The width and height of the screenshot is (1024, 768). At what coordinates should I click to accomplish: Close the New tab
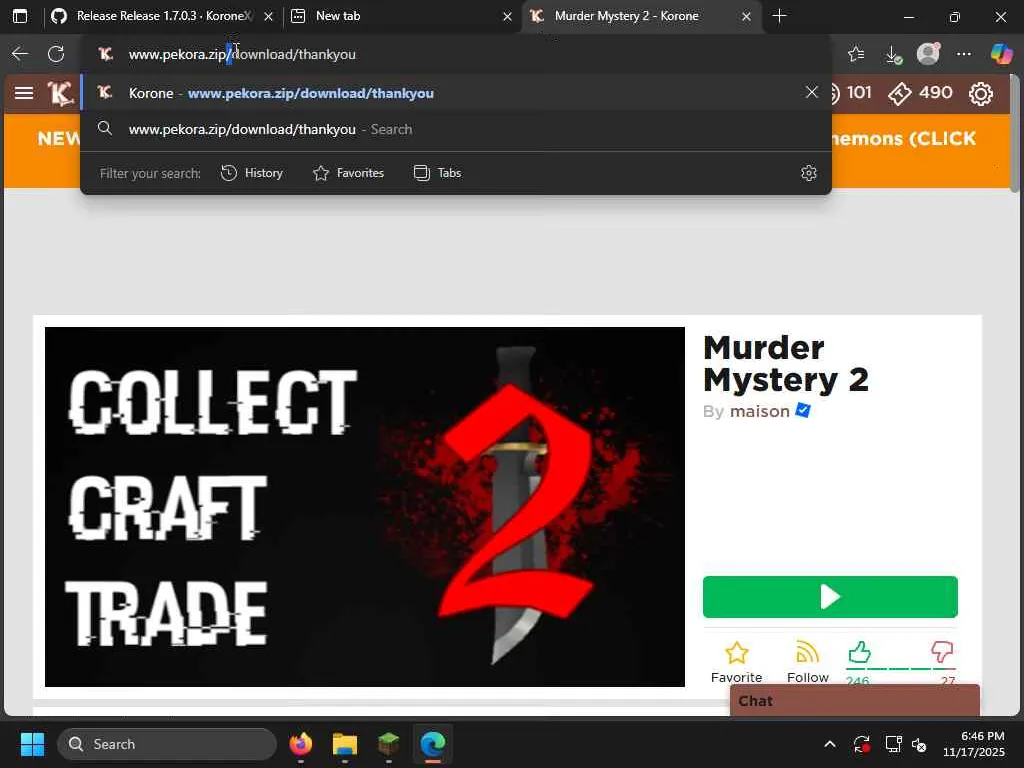[x=507, y=16]
